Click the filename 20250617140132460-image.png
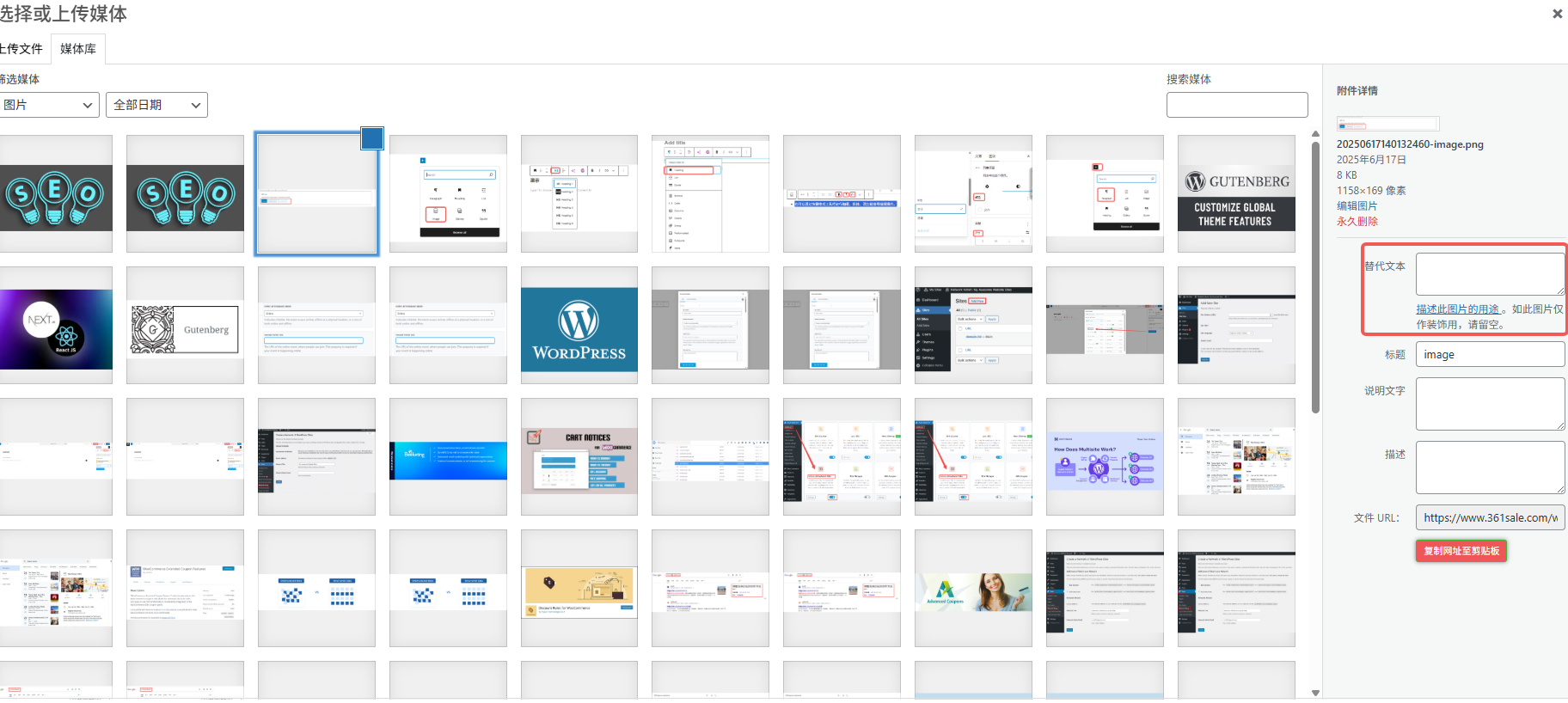Viewport: 1568px width, 703px height. pyautogui.click(x=1410, y=144)
